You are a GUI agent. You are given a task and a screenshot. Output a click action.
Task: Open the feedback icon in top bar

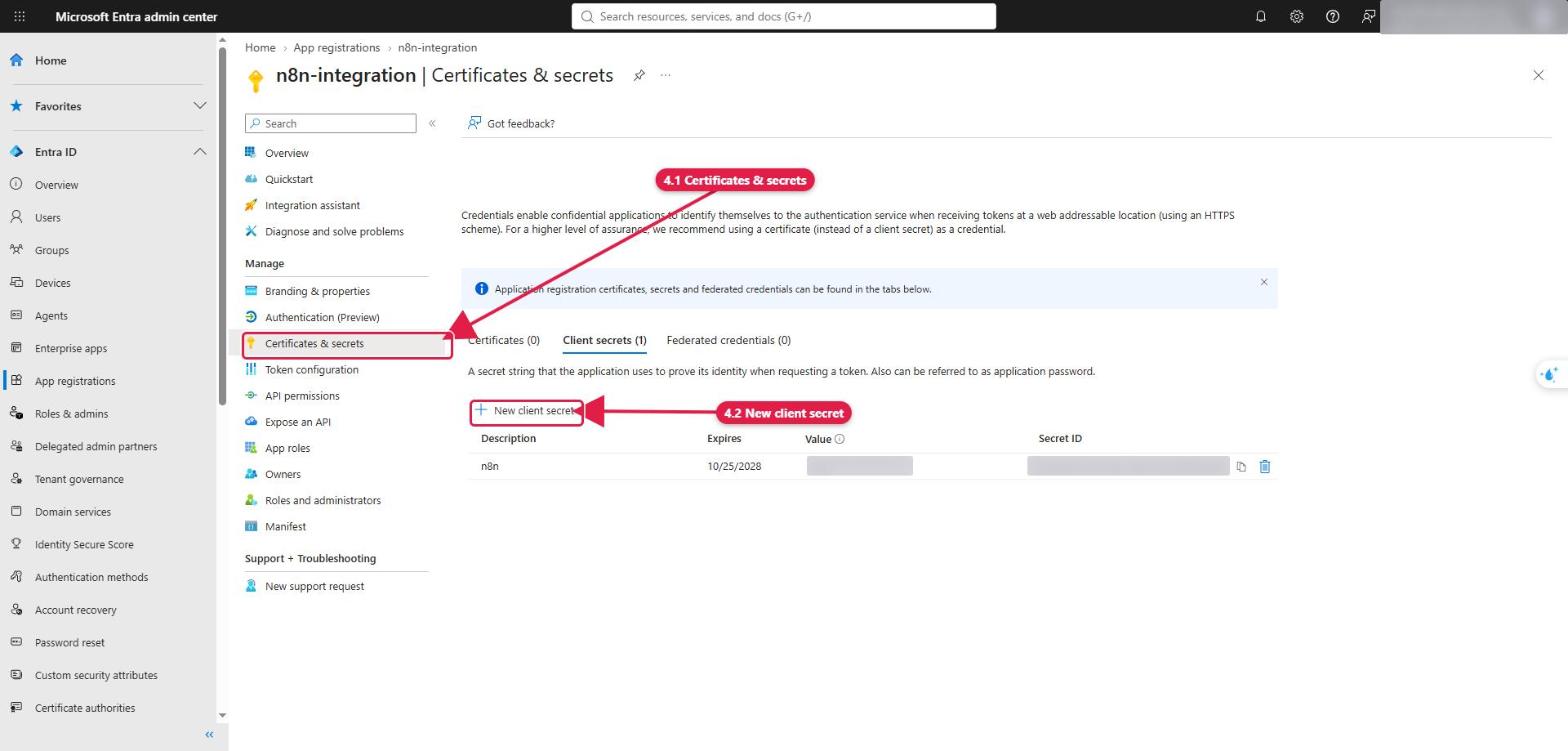pos(1368,17)
